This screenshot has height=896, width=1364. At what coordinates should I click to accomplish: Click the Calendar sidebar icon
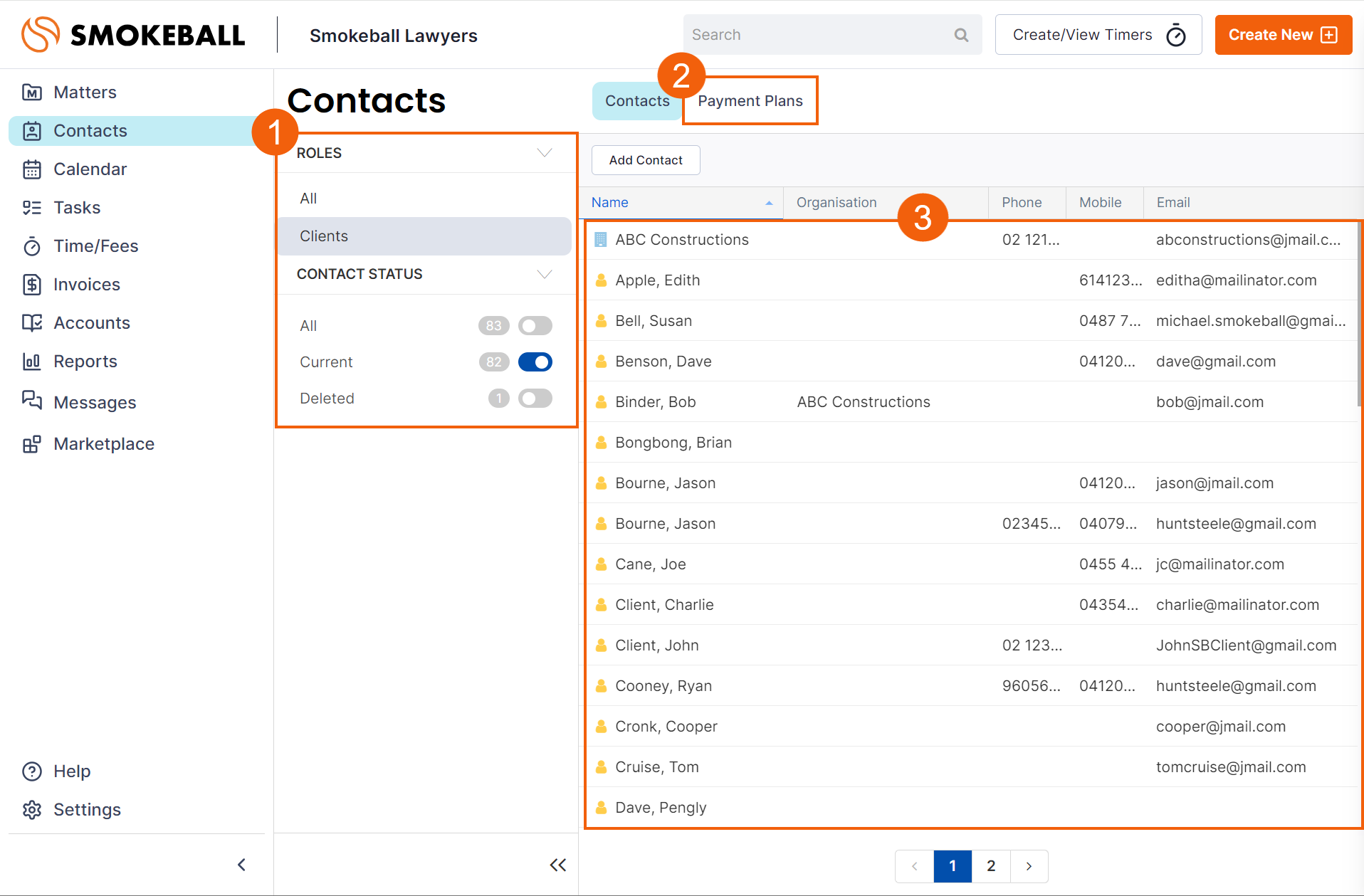point(32,169)
